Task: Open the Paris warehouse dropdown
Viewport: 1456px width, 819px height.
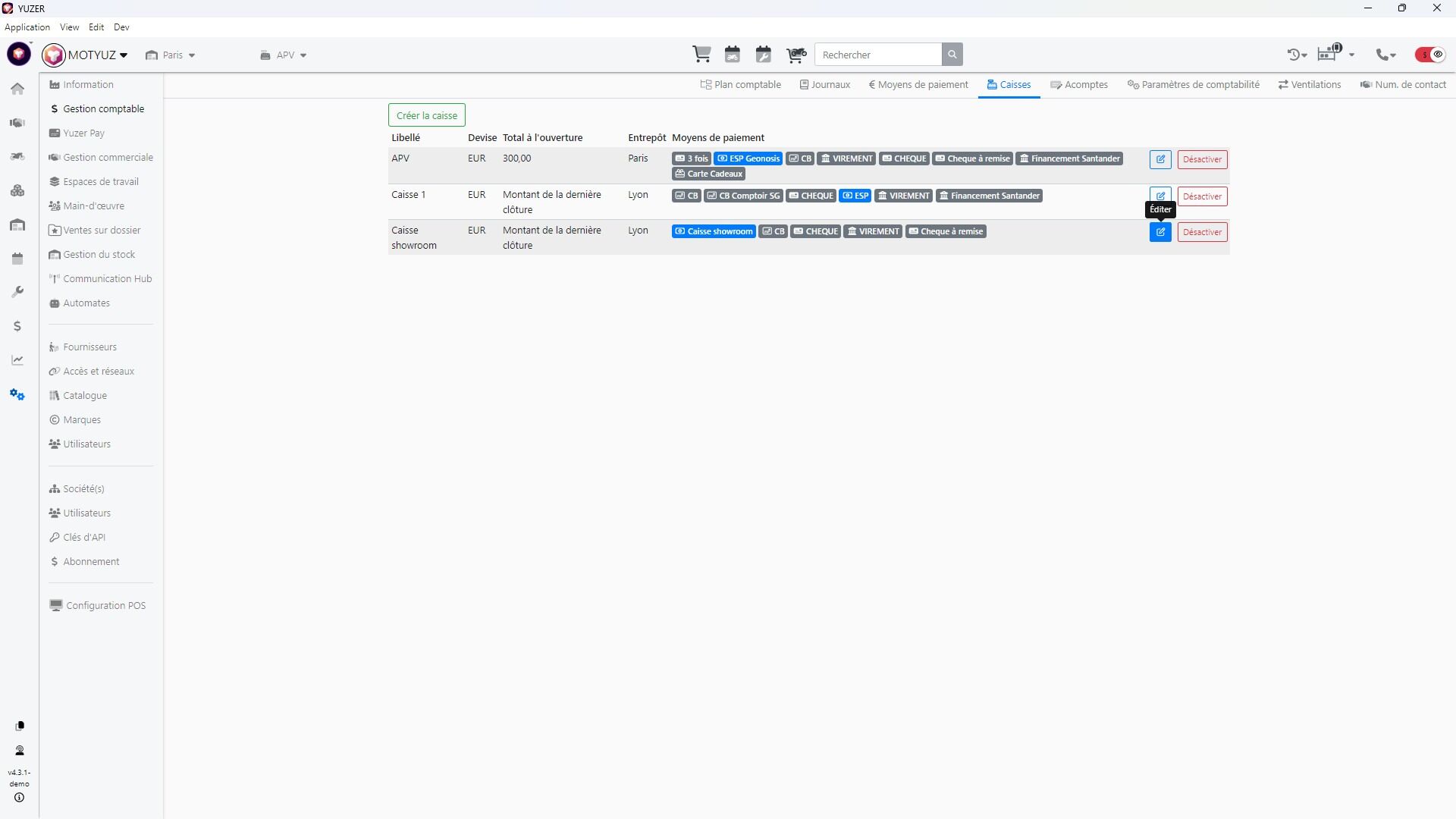Action: (x=171, y=55)
